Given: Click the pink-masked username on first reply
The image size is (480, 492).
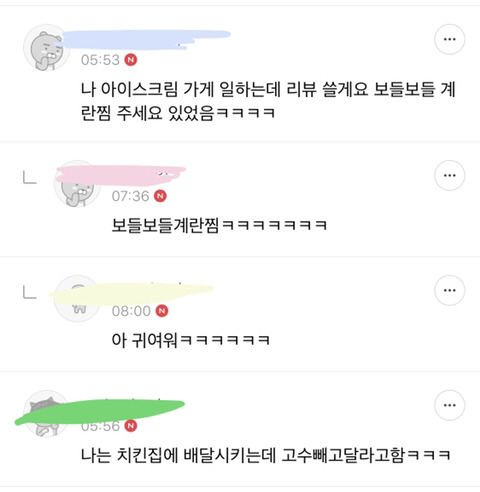Looking at the screenshot, I should (x=121, y=175).
